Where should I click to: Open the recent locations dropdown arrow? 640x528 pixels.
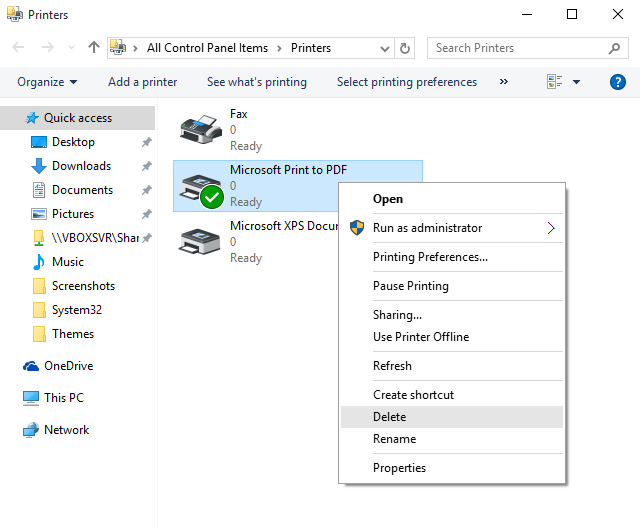coord(71,48)
